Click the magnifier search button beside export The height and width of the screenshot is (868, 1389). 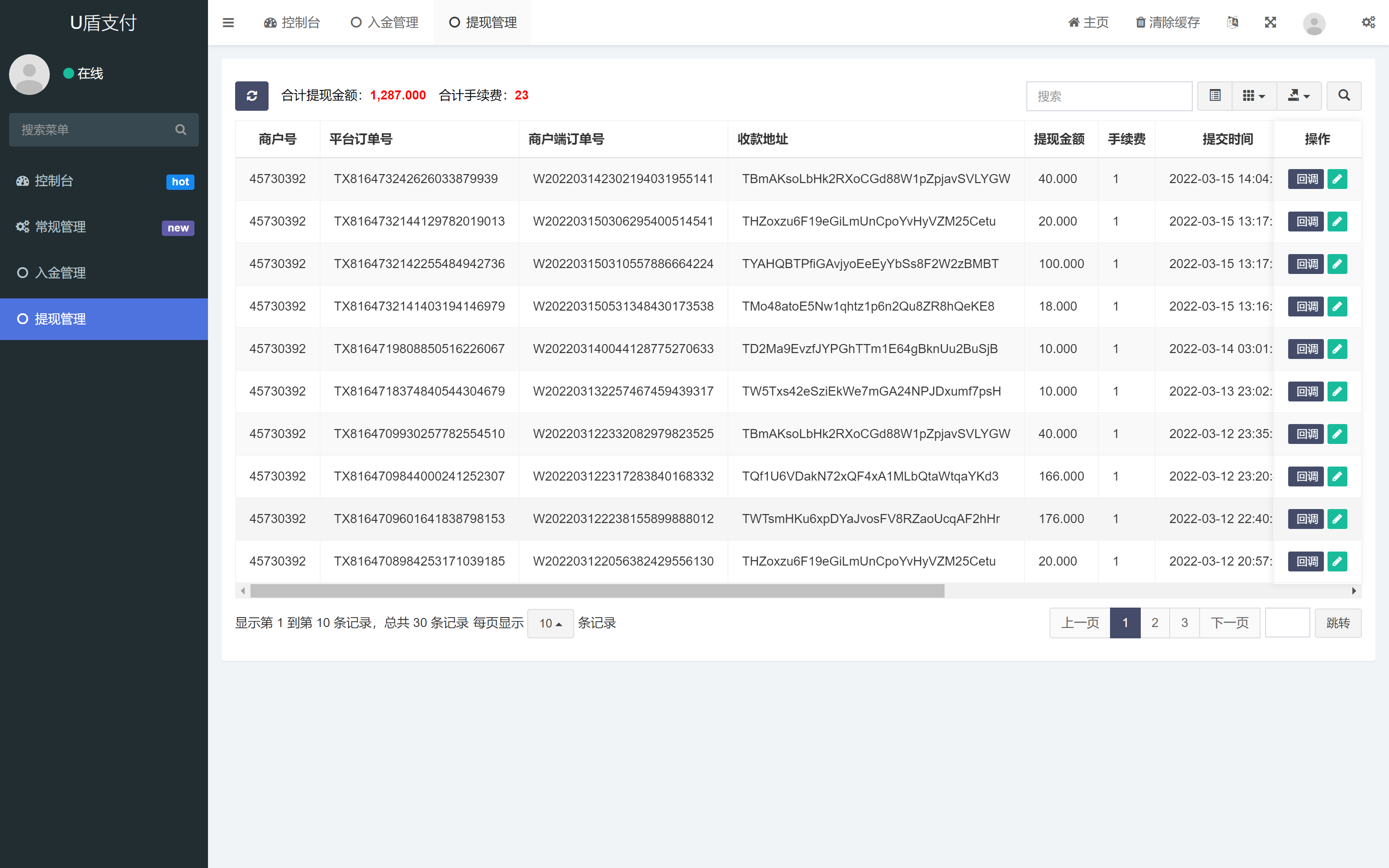point(1344,95)
